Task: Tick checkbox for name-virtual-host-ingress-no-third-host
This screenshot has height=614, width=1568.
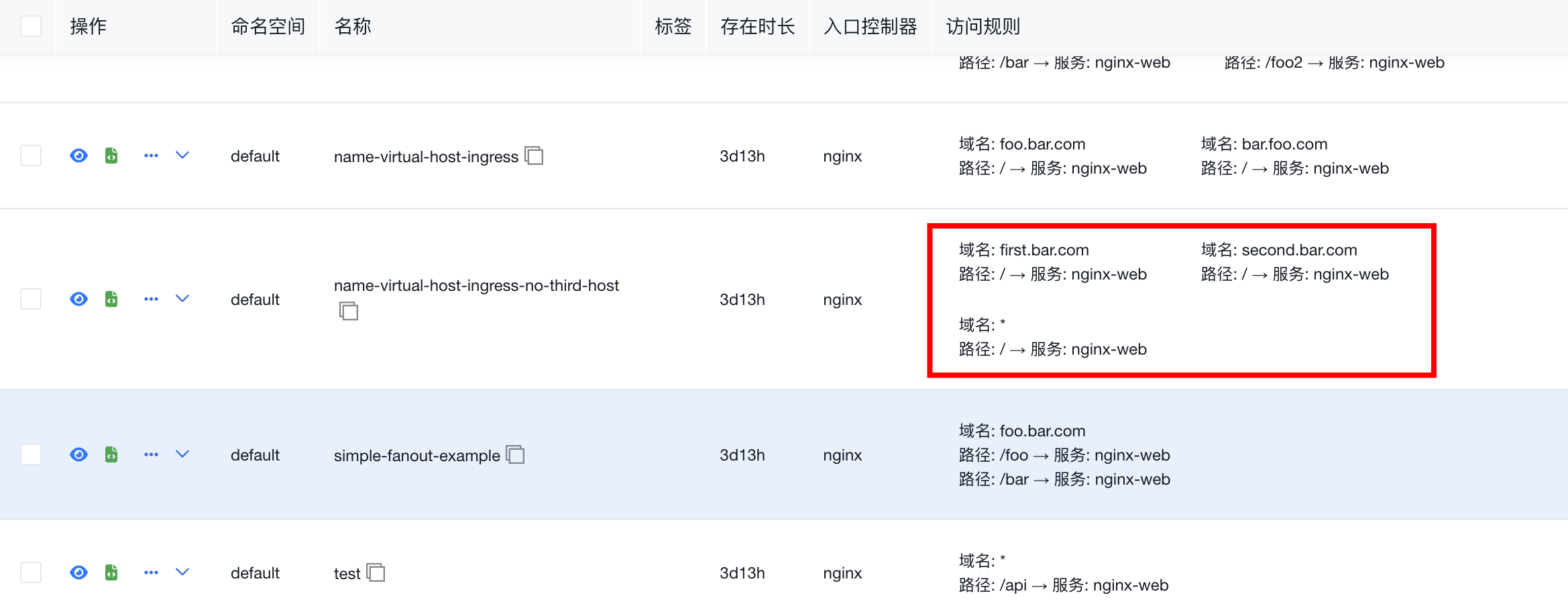Action: [x=31, y=299]
